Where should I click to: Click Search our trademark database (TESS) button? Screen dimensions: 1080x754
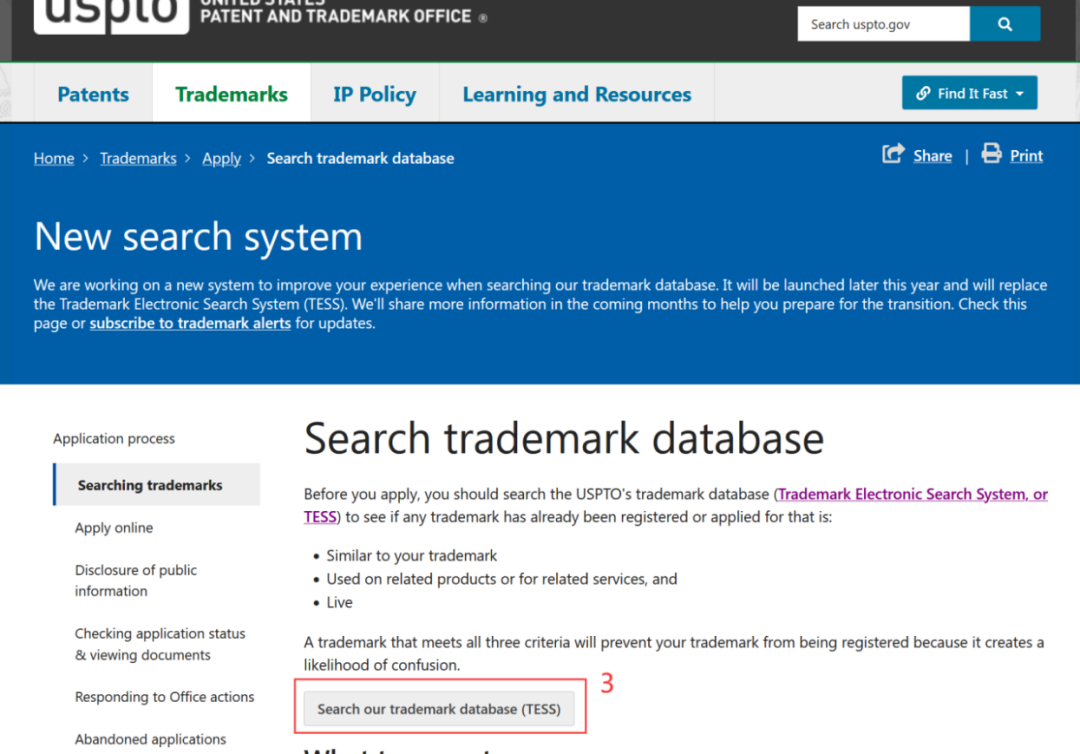439,709
